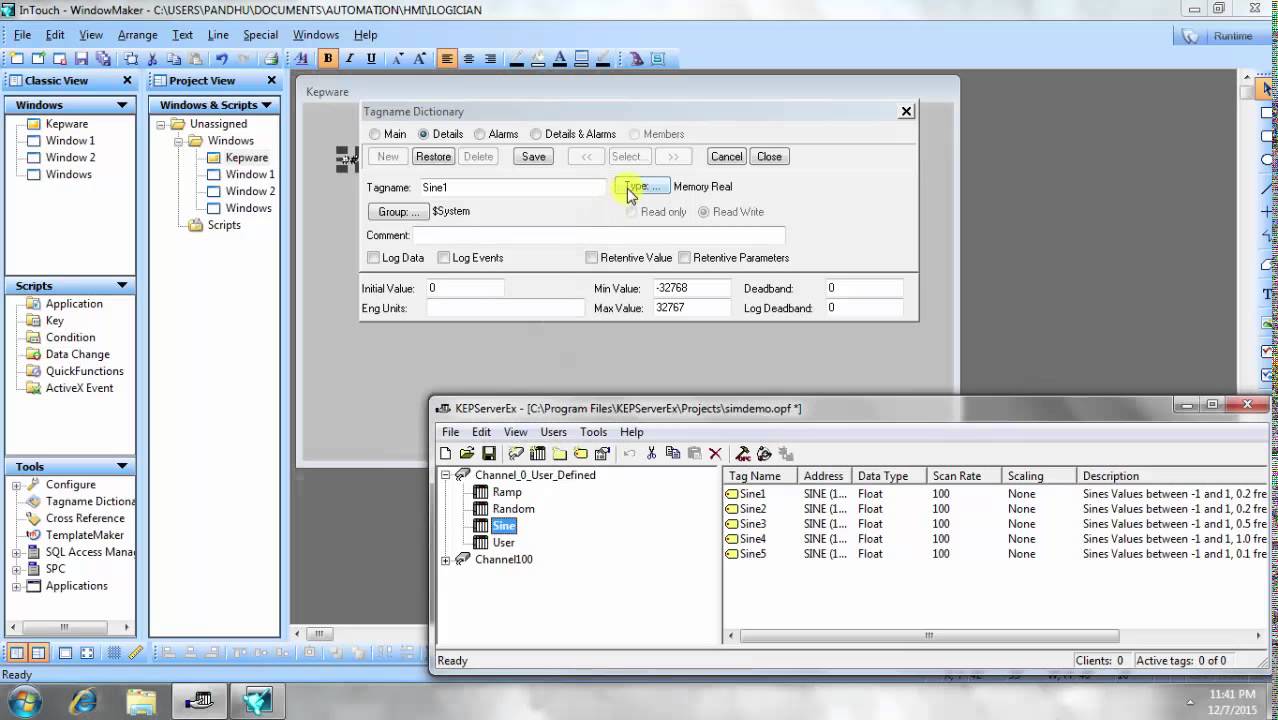
Task: Open the Windows & Scripts dropdown arrow
Action: pos(267,105)
